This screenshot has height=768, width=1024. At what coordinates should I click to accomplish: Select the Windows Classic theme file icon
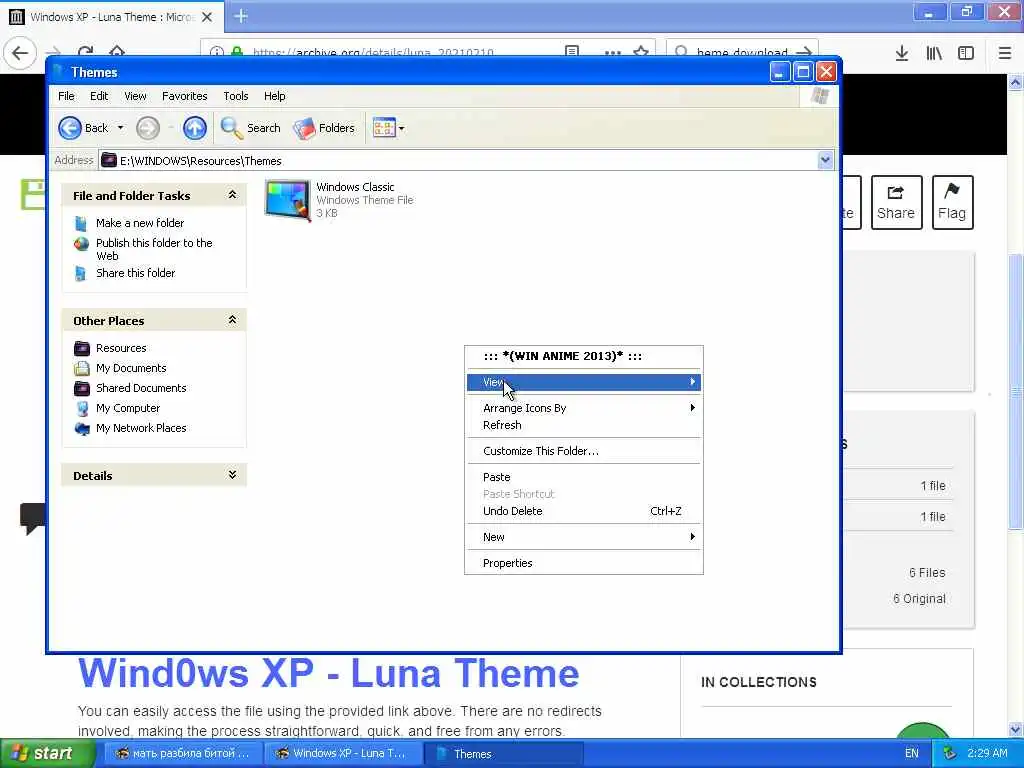287,200
